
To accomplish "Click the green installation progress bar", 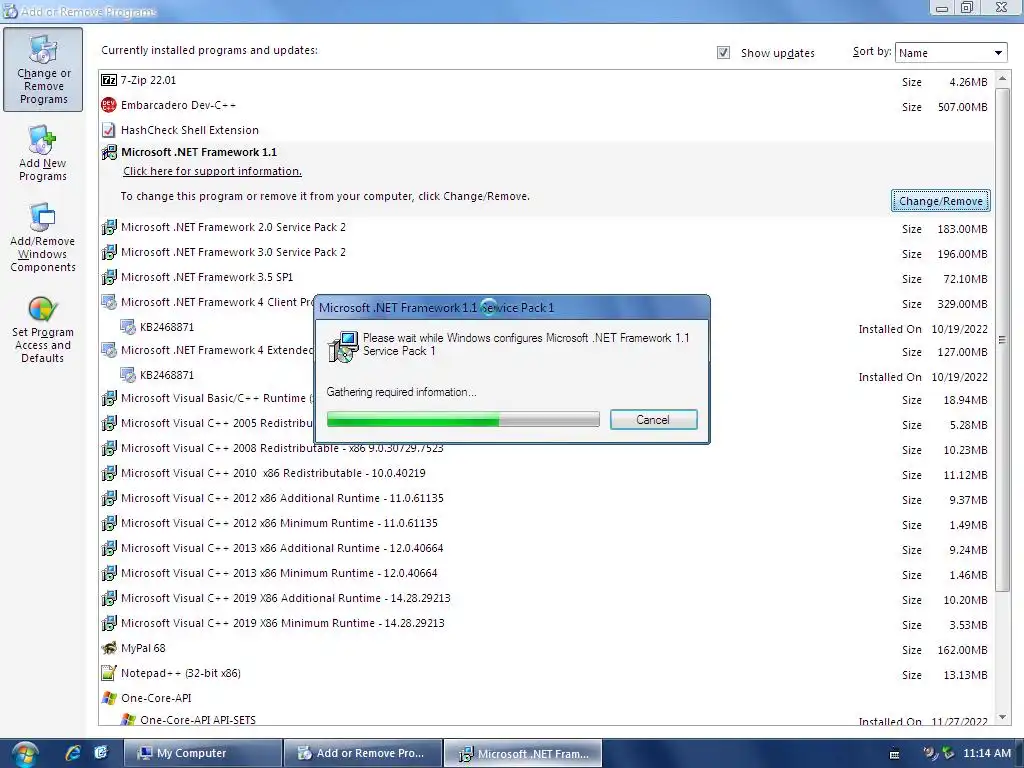I will pos(463,419).
